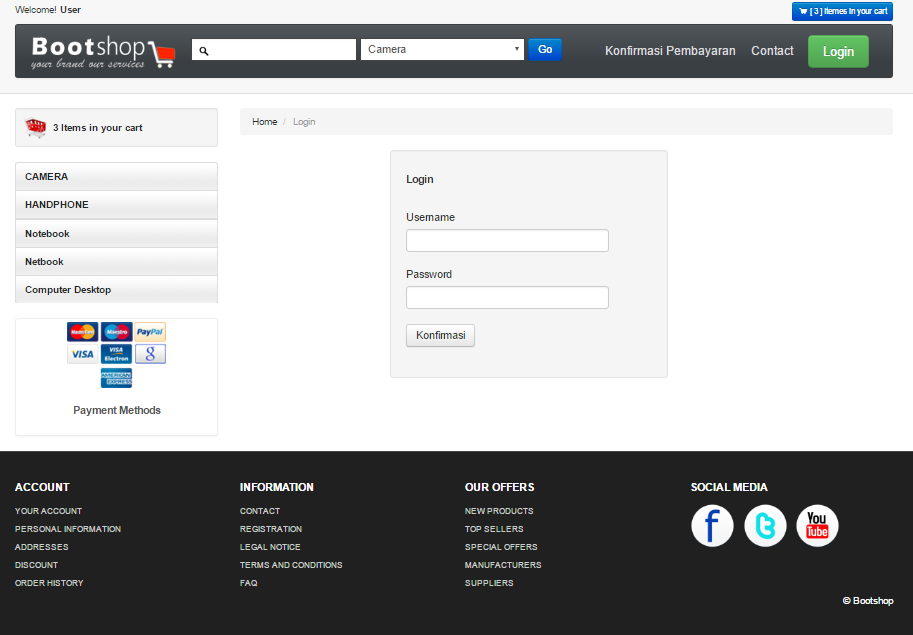Image resolution: width=913 pixels, height=635 pixels.
Task: Click the red cart icon beside '3 Items'
Action: [x=36, y=126]
